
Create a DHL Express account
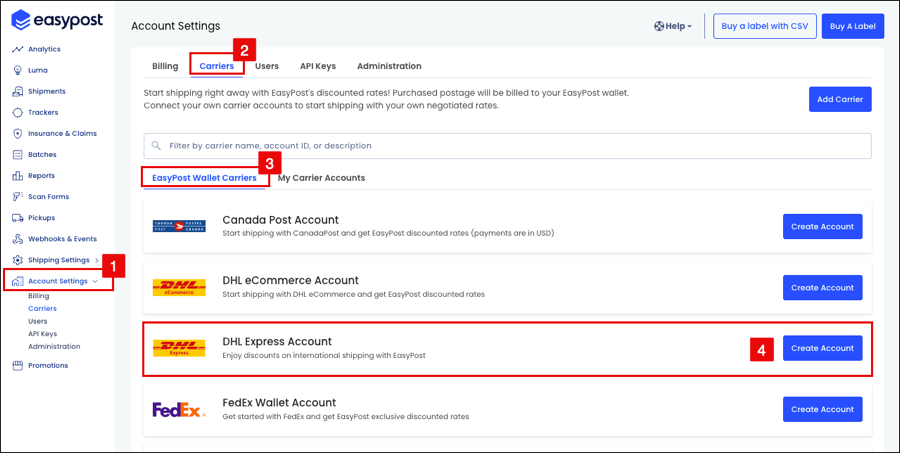click(823, 349)
